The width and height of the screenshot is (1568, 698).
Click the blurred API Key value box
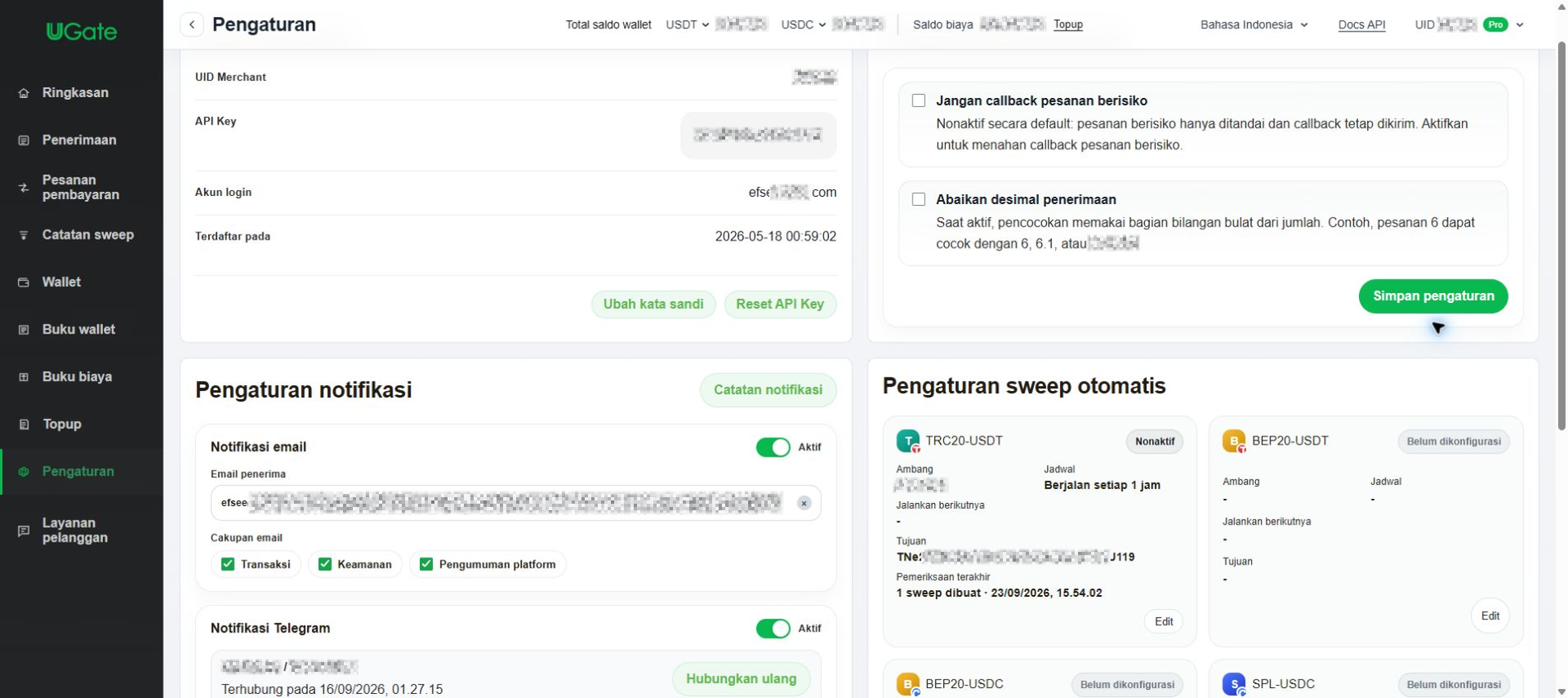758,136
